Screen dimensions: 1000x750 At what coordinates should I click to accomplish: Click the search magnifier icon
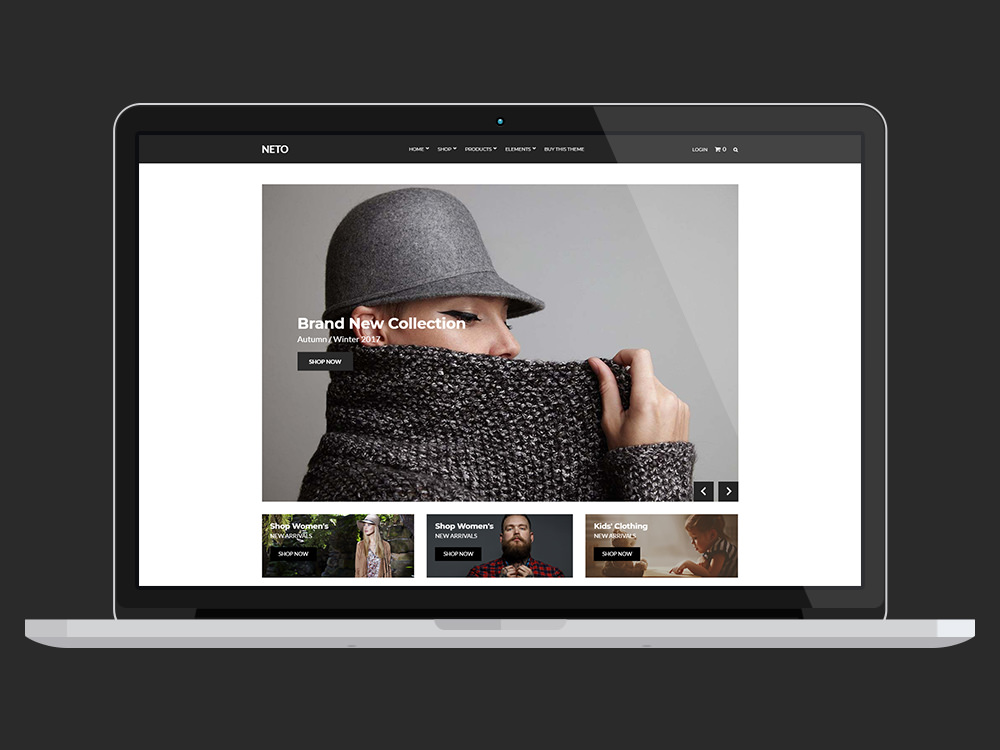(735, 149)
